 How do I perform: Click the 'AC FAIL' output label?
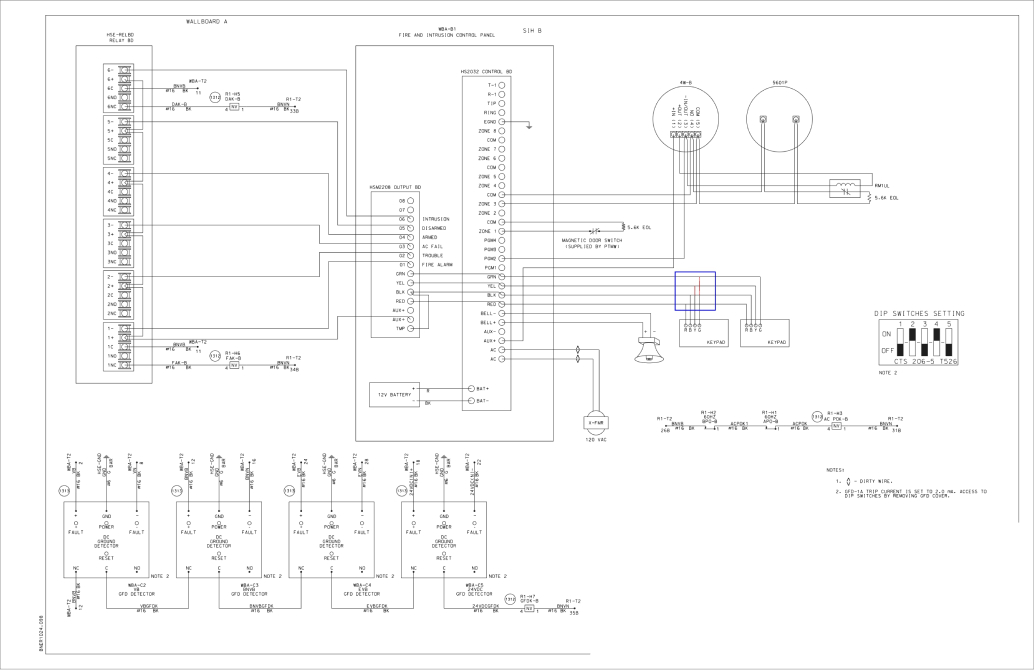433,247
